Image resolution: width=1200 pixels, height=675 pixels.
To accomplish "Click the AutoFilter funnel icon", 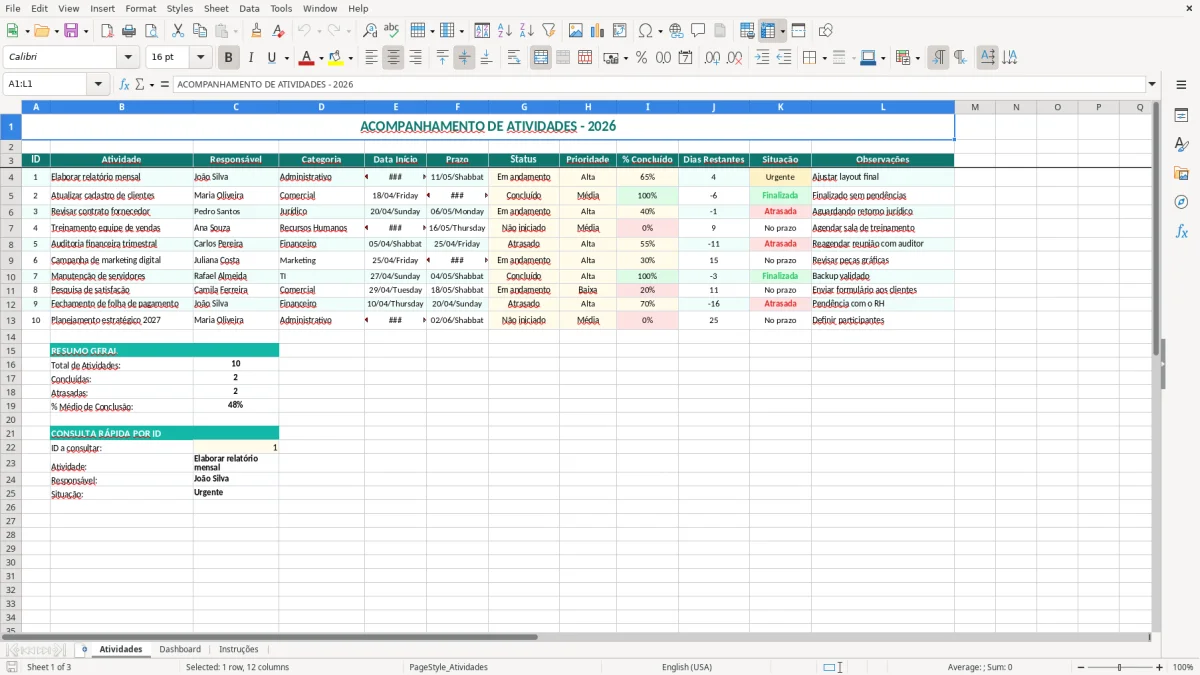I will click(548, 31).
